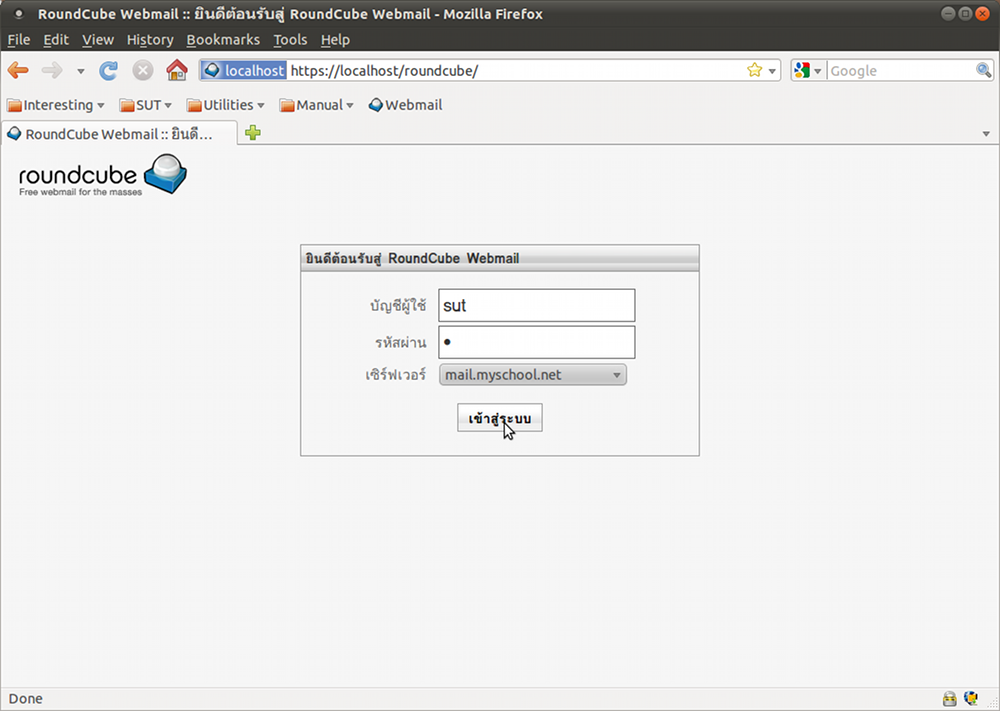The image size is (1000, 711).
Task: Click the เซิร์ฟเวอร์ label
Action: click(395, 375)
